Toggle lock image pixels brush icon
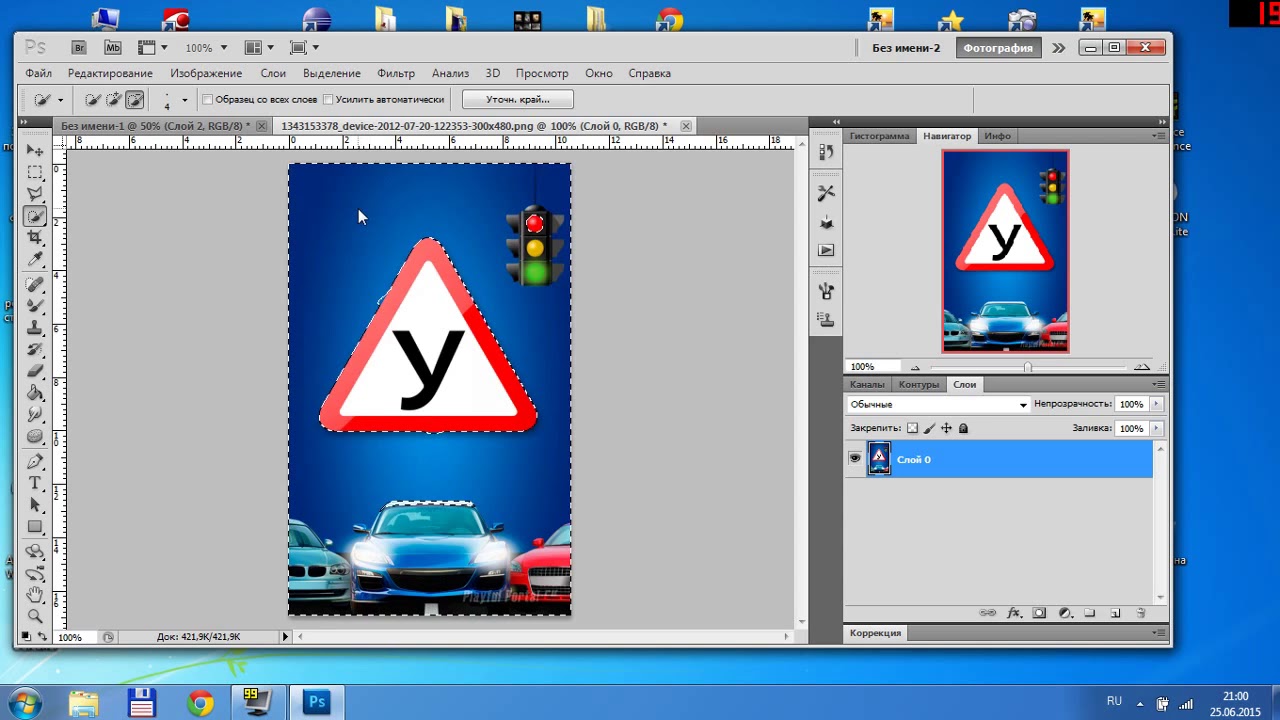This screenshot has width=1280, height=720. point(929,428)
